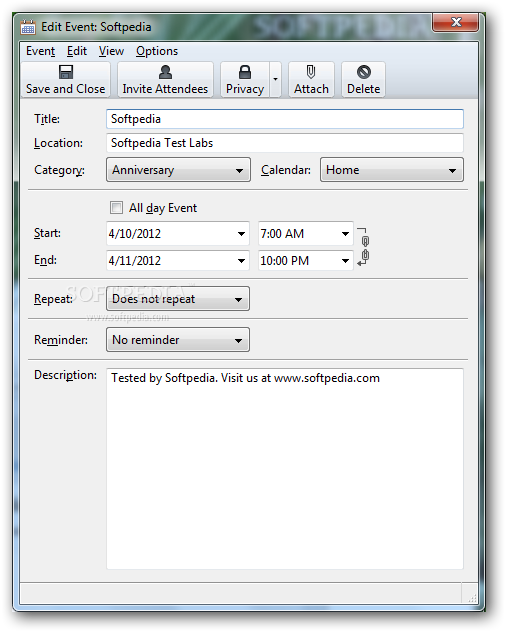Viewport: 506px width, 632px height.
Task: Attach a file with the paperclip button
Action: click(x=311, y=80)
